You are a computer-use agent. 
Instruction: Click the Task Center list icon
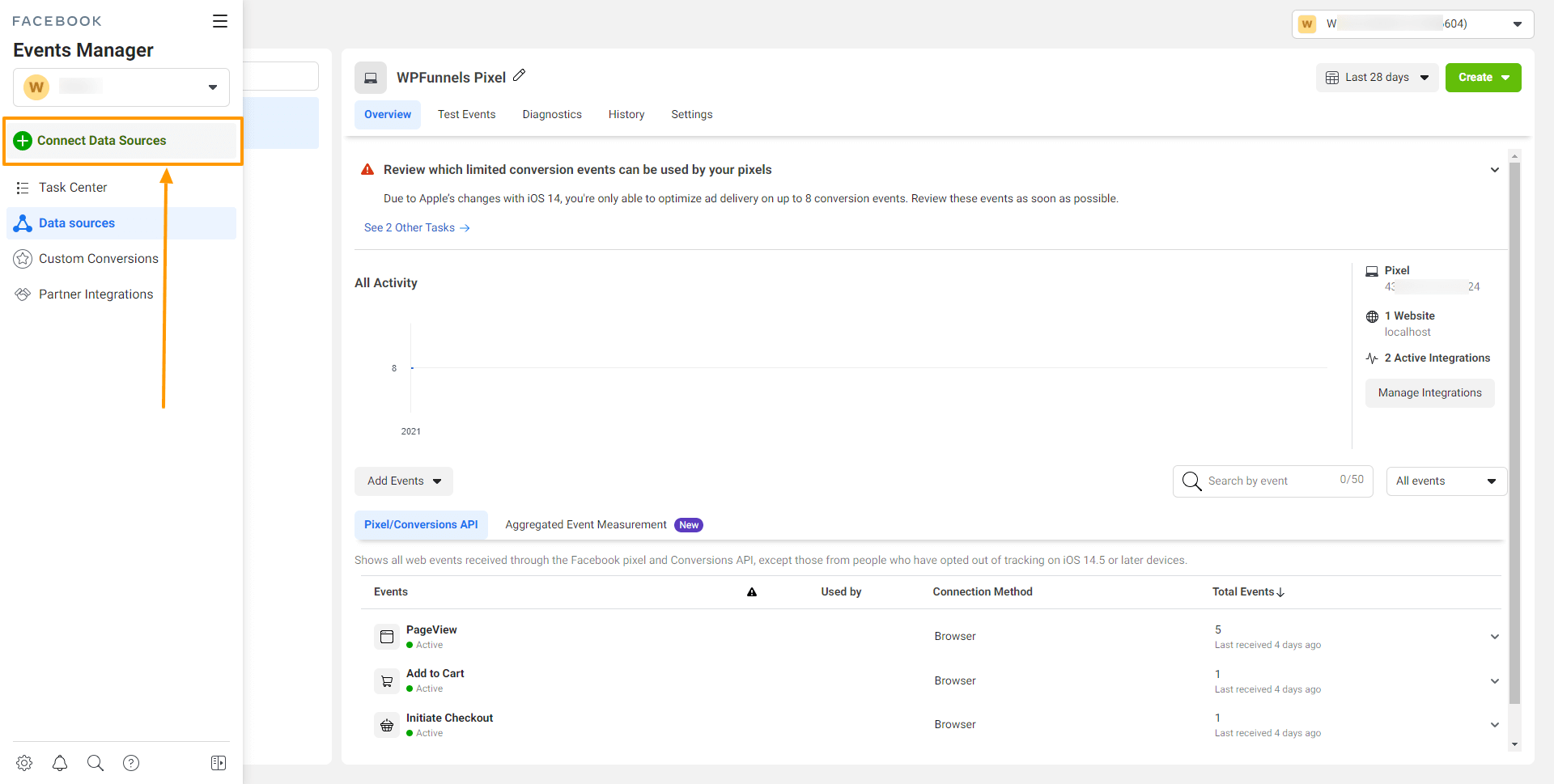(23, 188)
